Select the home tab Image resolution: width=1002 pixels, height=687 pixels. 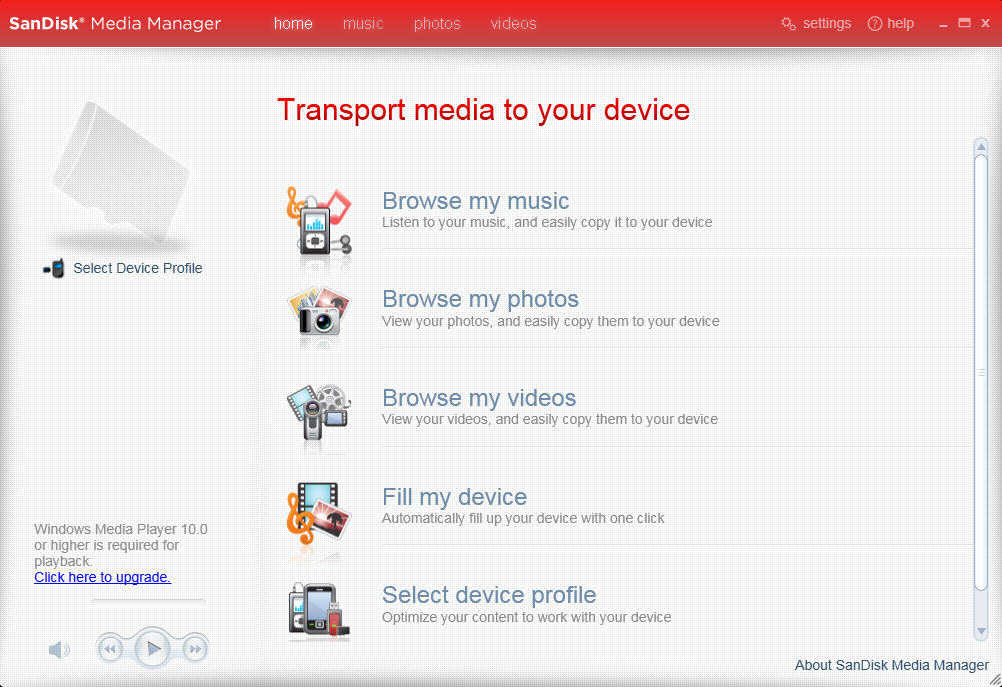[292, 23]
